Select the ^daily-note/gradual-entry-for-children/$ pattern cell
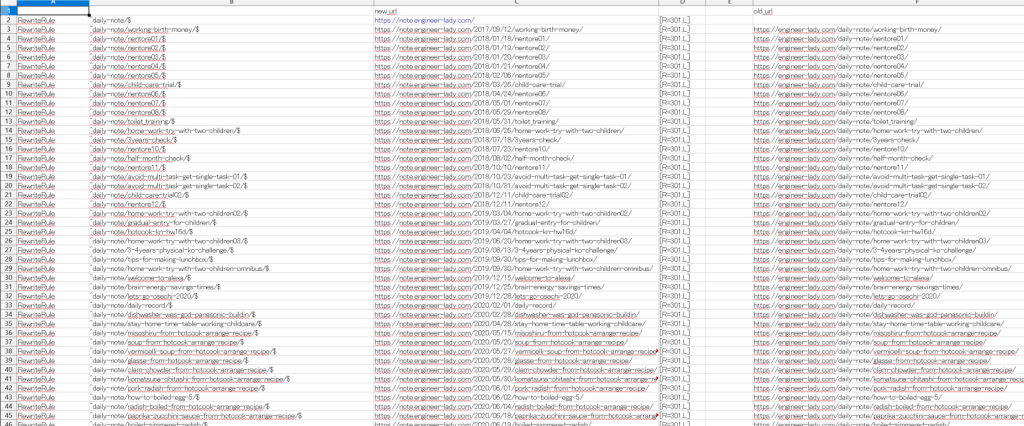The width and height of the screenshot is (1024, 426). tap(231, 222)
